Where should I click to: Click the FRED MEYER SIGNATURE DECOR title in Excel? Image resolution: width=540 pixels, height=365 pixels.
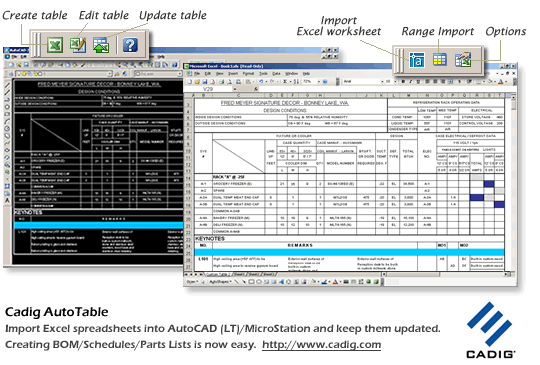[x=284, y=103]
